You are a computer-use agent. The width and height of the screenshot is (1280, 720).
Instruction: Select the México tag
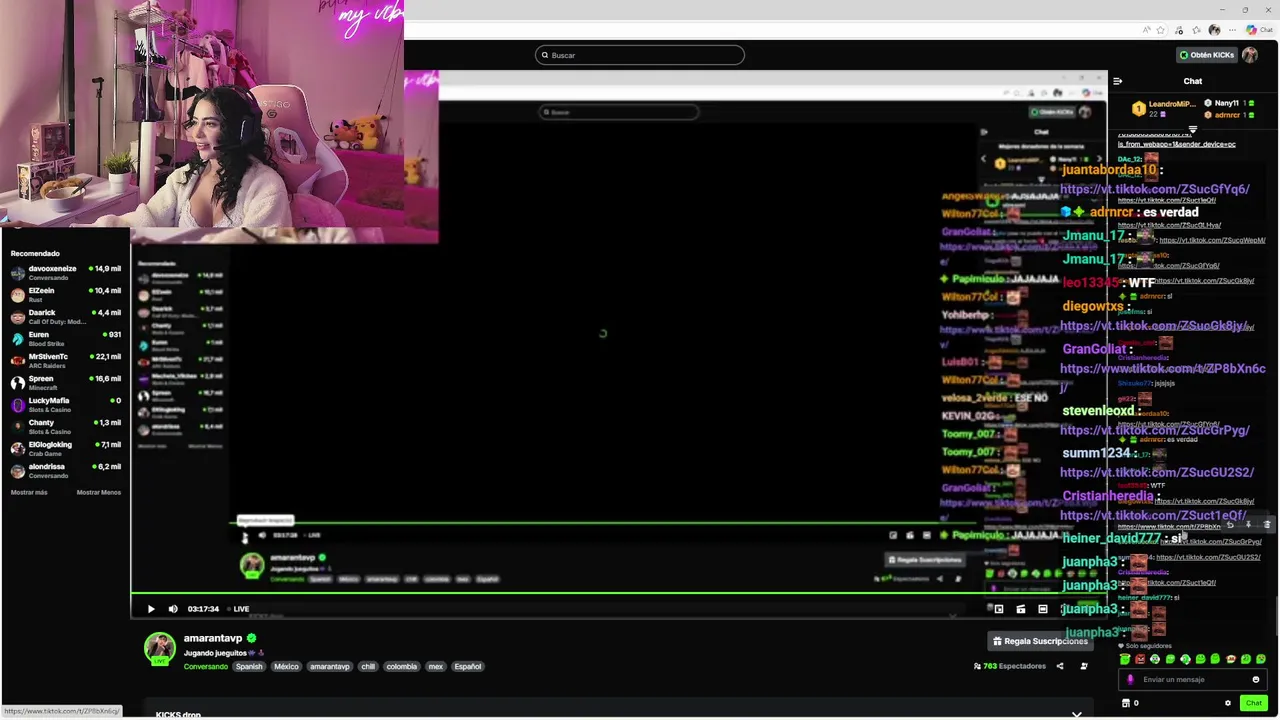[x=286, y=667]
